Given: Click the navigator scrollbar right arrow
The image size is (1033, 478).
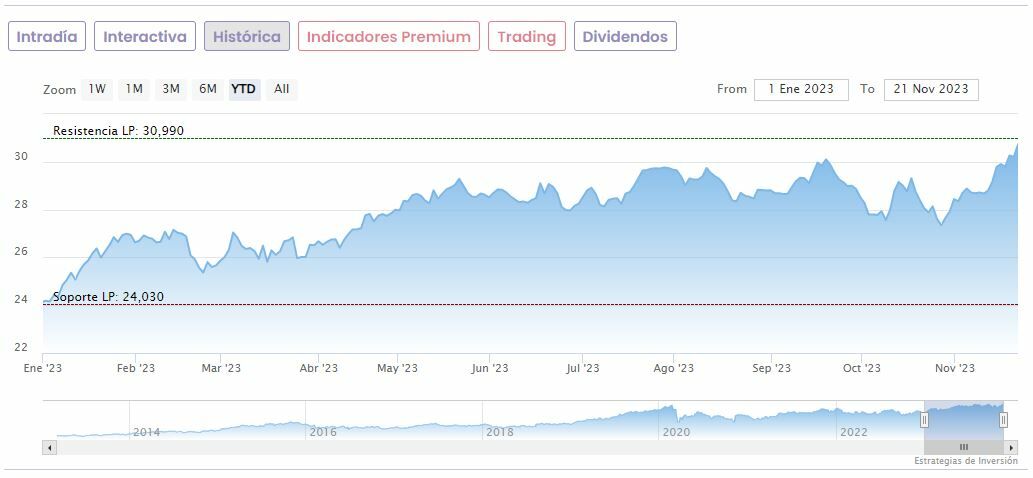Looking at the screenshot, I should coord(1011,447).
